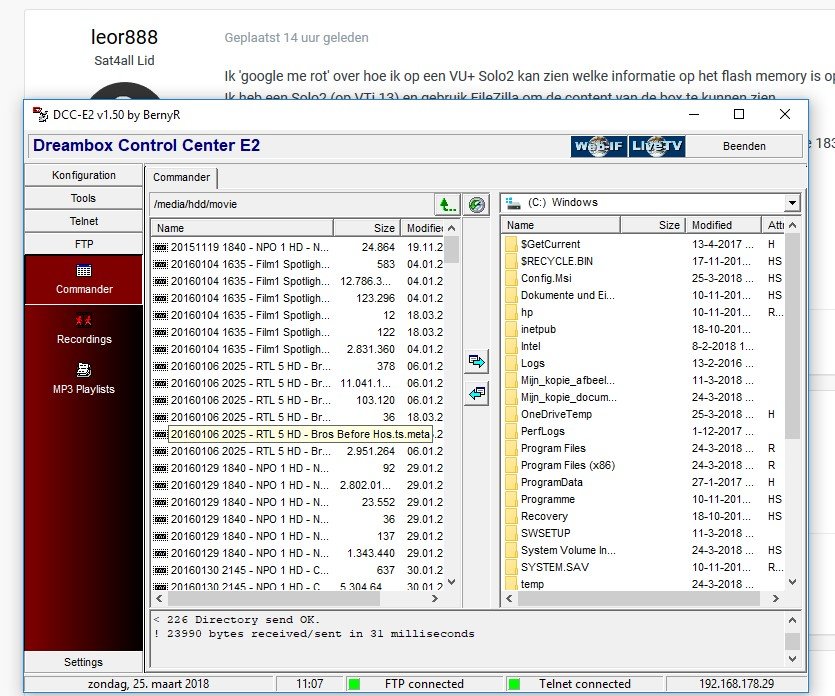Open the Recordings sidebar icon
Screen dimensions: 835x696
click(84, 320)
